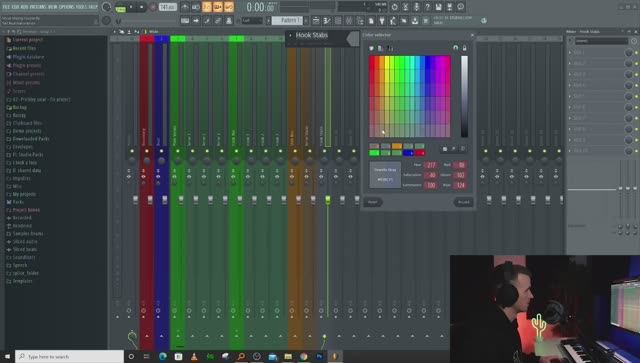Click the metronome icon in toolbar

tap(185, 7)
